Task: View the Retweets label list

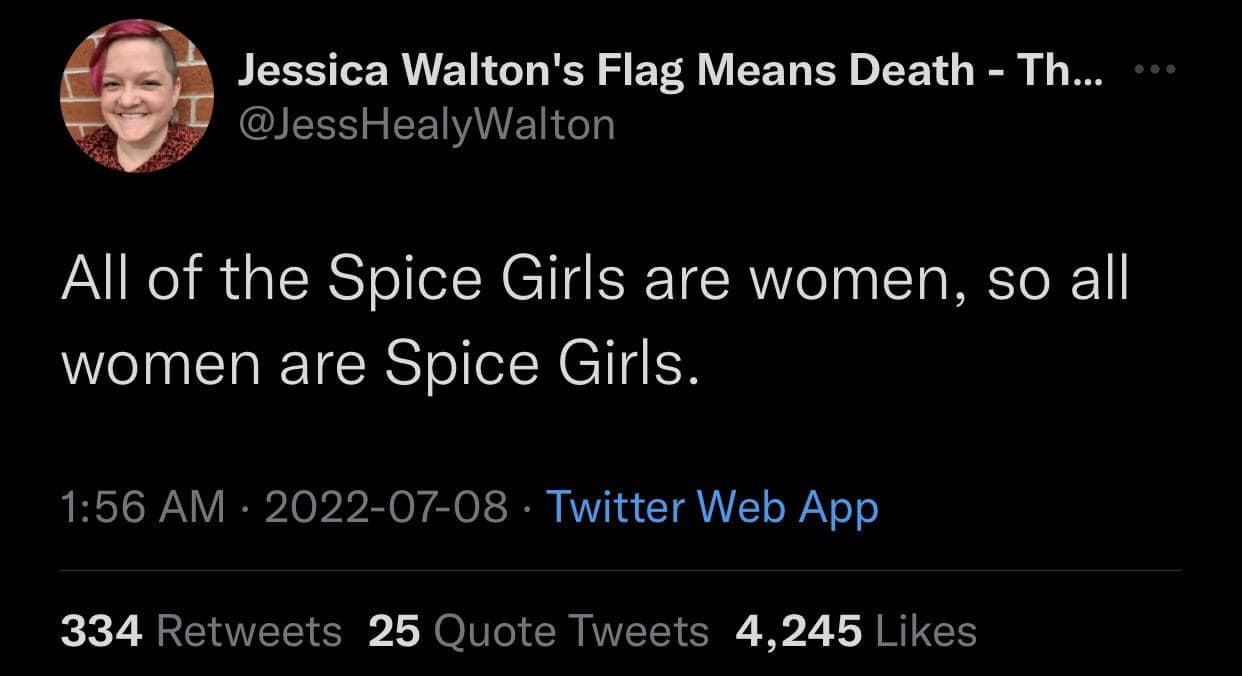Action: 249,631
